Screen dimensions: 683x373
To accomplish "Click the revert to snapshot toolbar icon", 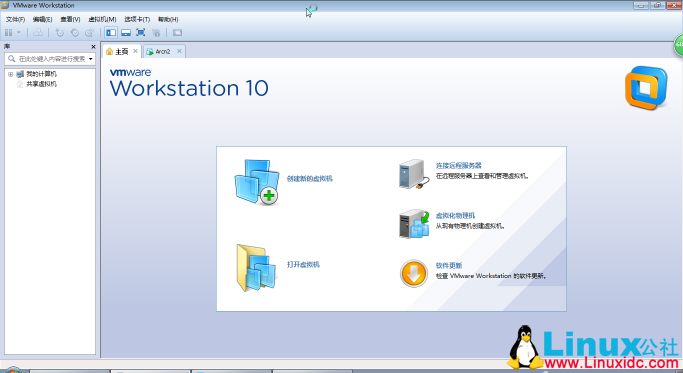I will [74, 33].
